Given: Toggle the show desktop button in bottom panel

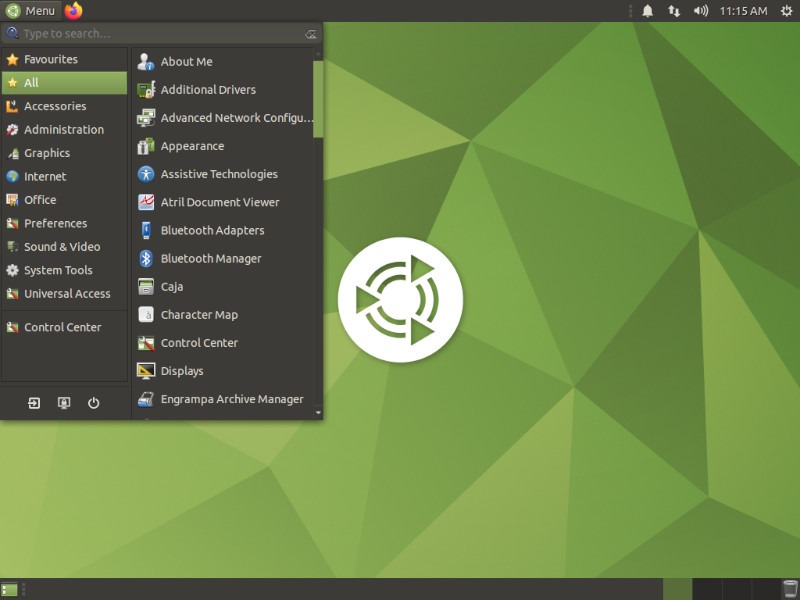Looking at the screenshot, I should (9, 589).
